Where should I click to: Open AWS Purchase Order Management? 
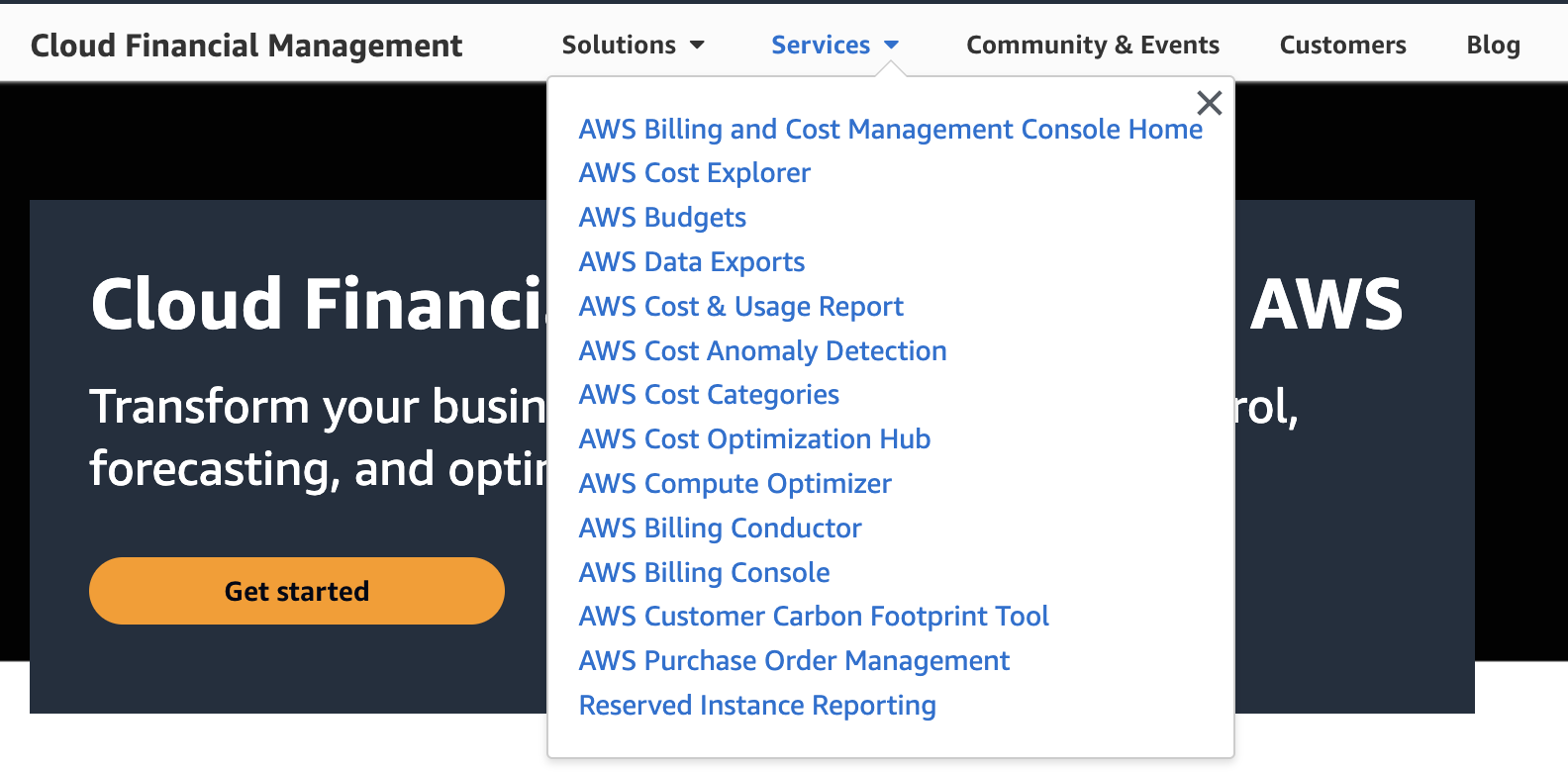795,661
